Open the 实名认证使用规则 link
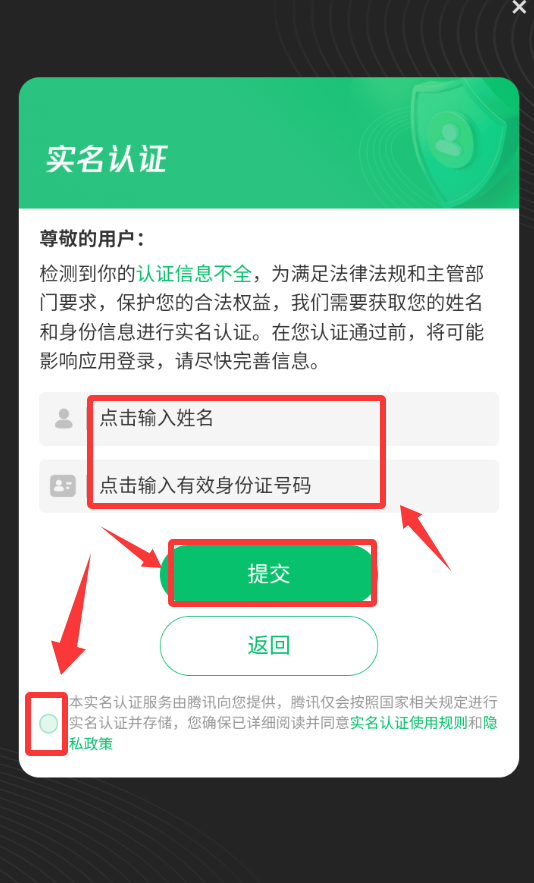This screenshot has height=883, width=534. tap(408, 723)
